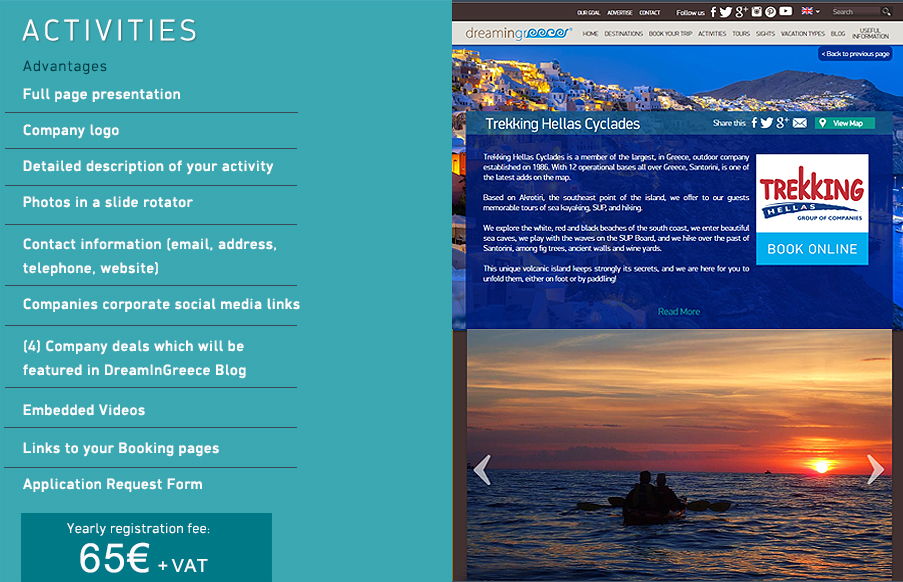The image size is (903, 582).
Task: Share this listing on Google+
Action: [x=782, y=123]
